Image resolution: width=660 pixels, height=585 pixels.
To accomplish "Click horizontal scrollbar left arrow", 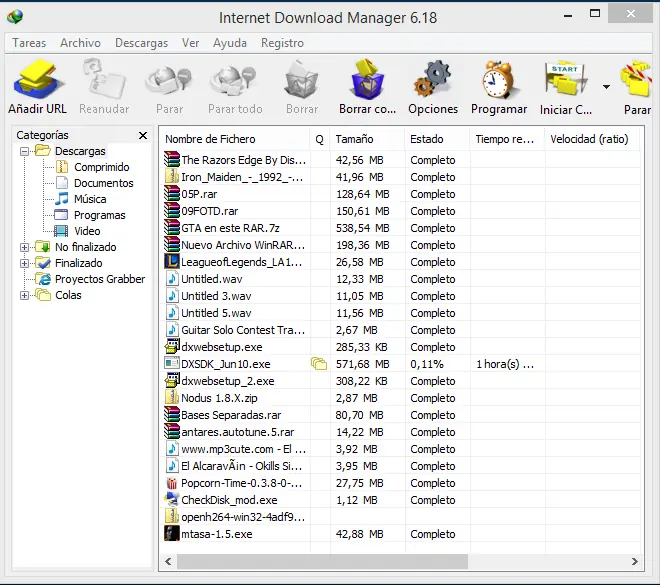I will point(168,561).
